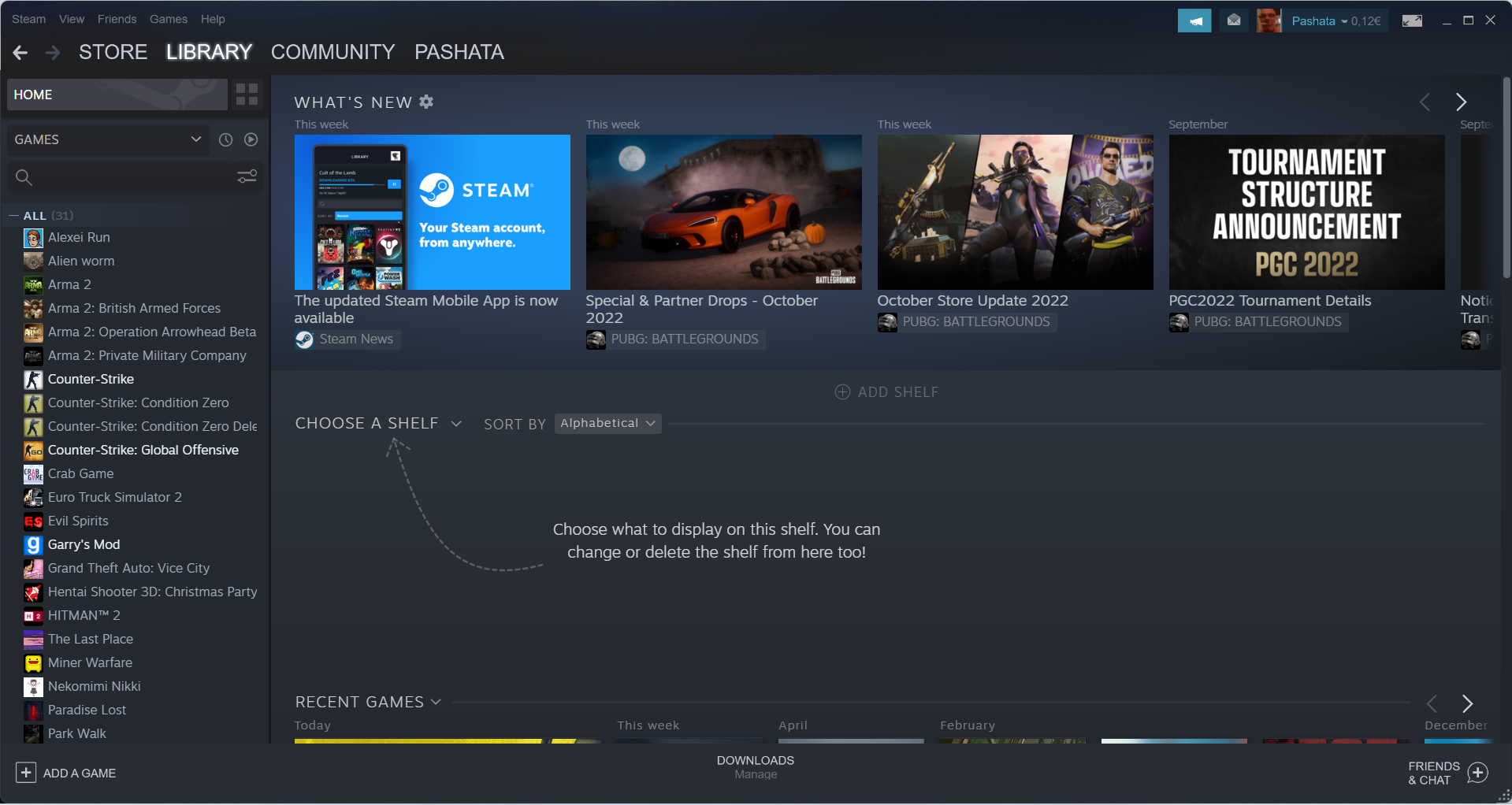
Task: Click the Miner Warfare game icon
Action: (x=33, y=662)
